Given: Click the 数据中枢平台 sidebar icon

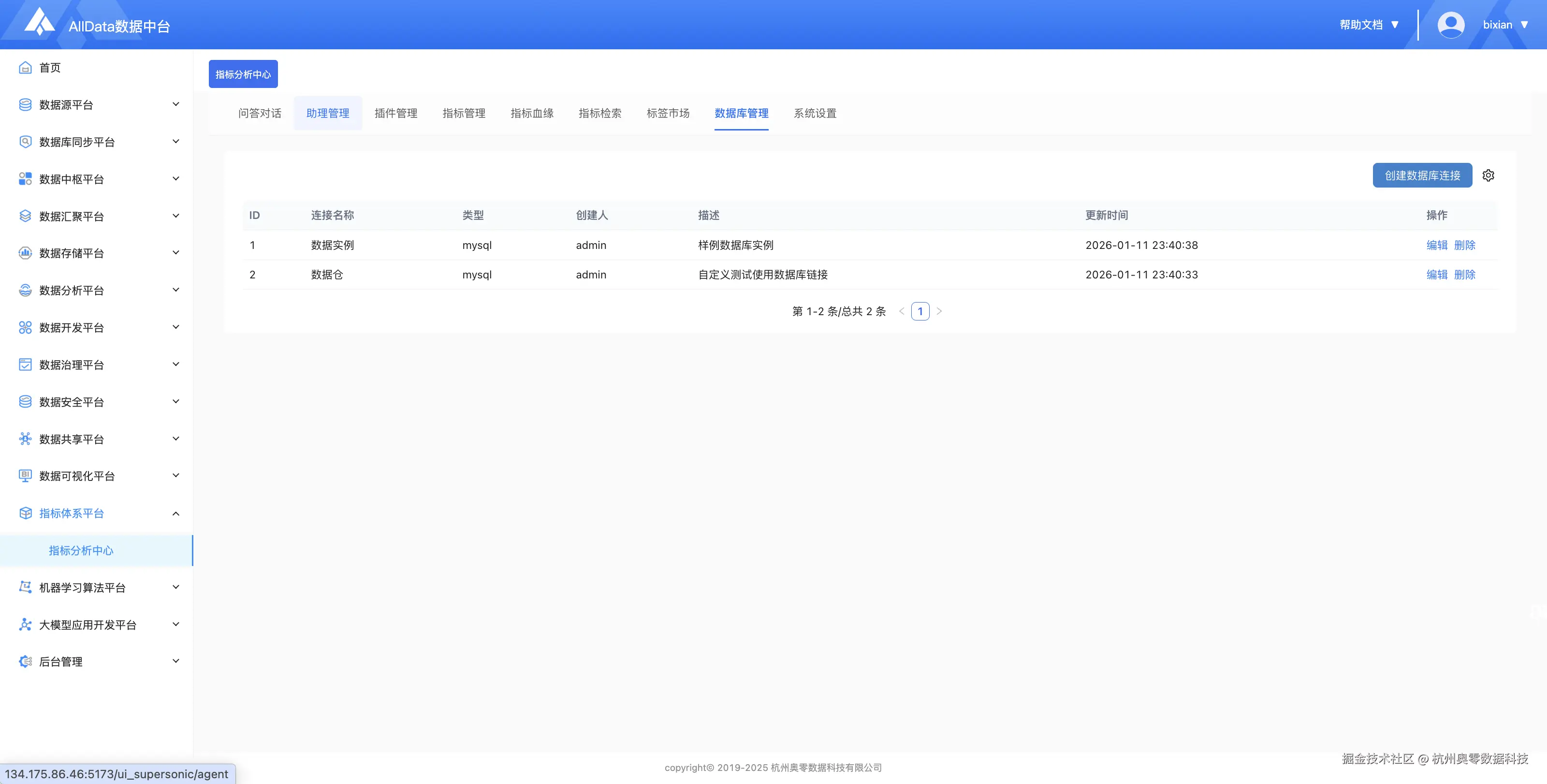Looking at the screenshot, I should click(x=25, y=179).
